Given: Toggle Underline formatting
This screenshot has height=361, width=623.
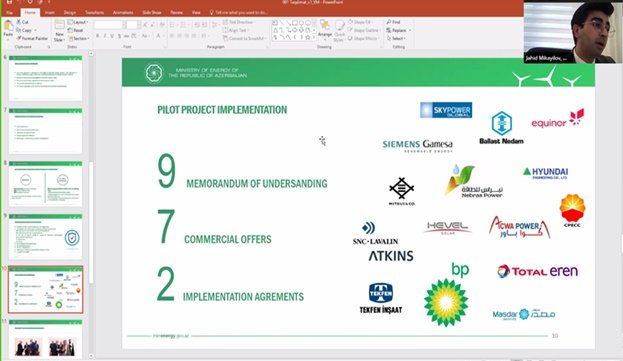Looking at the screenshot, I should 112,36.
